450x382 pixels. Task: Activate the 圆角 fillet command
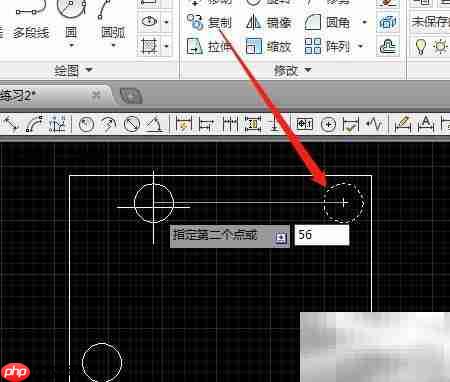click(327, 22)
